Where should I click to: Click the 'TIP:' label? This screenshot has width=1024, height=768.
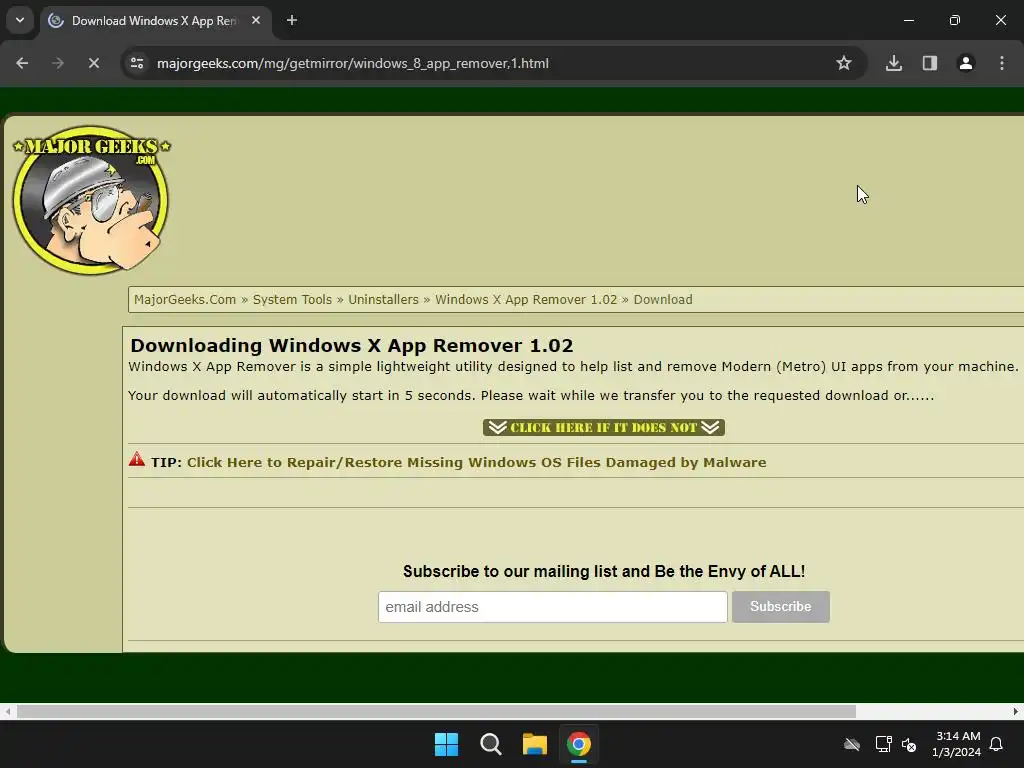(x=166, y=462)
